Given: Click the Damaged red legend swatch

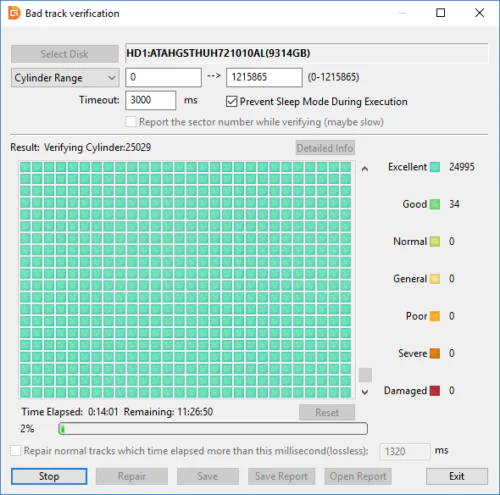Looking at the screenshot, I should [435, 391].
